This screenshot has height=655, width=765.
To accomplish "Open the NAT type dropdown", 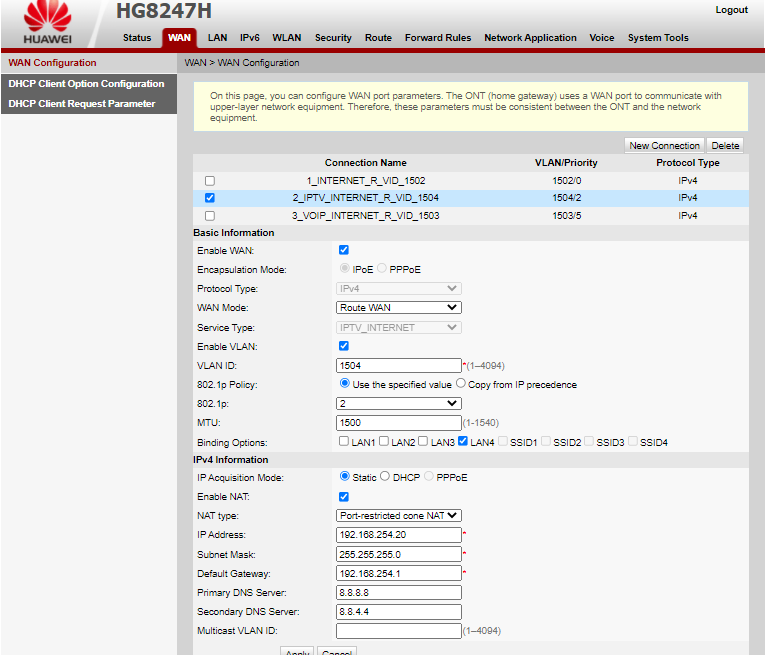I will point(398,516).
